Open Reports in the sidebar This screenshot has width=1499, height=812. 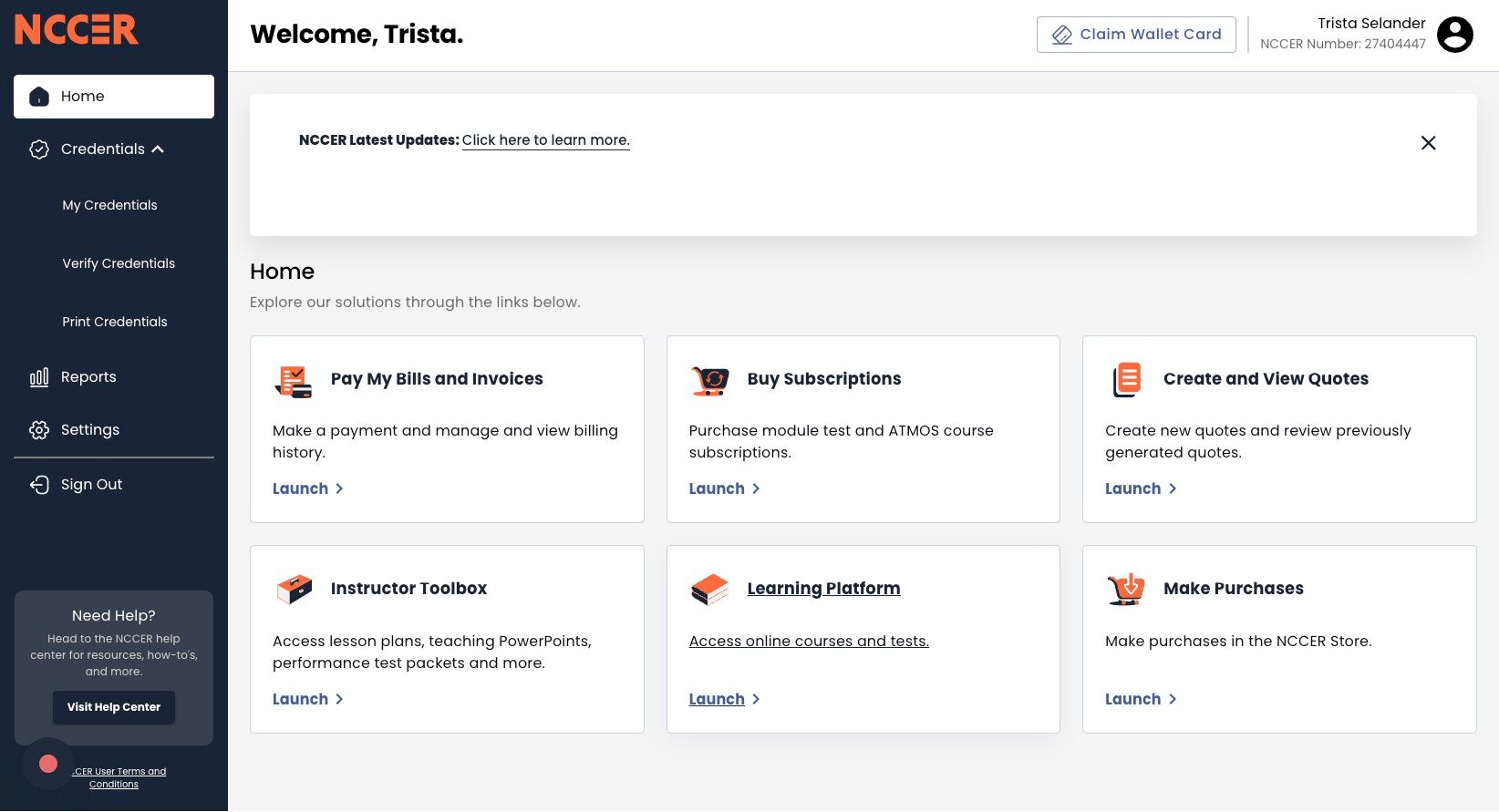88,377
